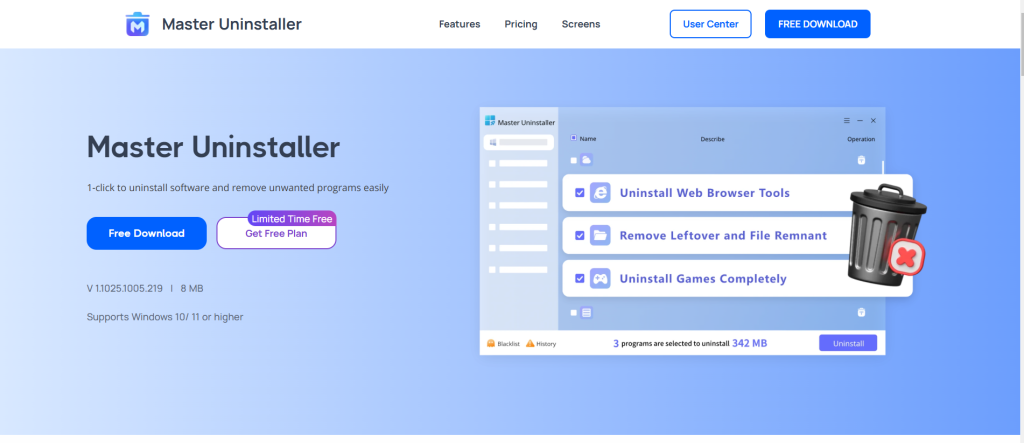This screenshot has width=1024, height=443.
Task: Click the version V 1.1025.1005.219 text
Action: (x=125, y=288)
